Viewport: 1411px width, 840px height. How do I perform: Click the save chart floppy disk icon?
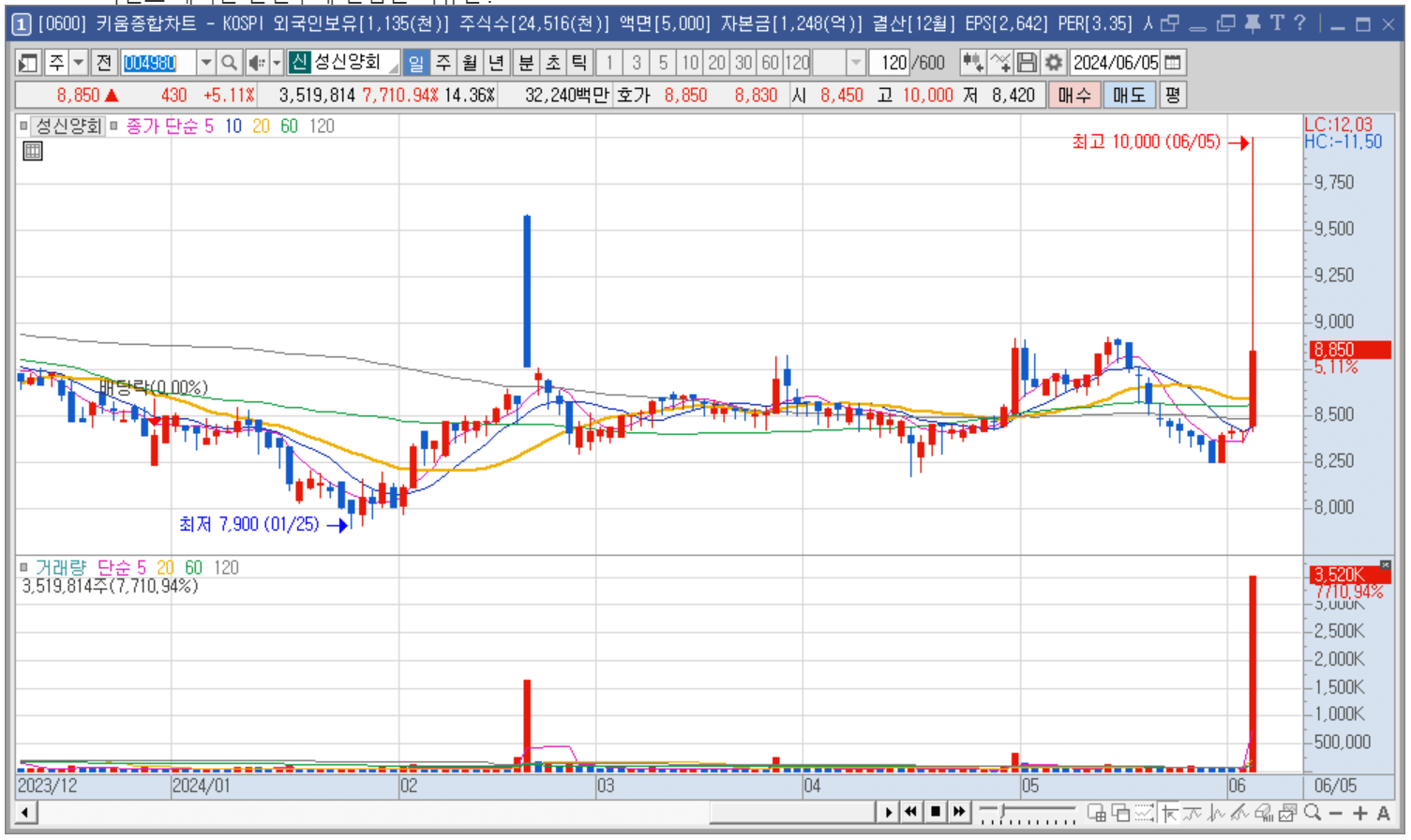(1027, 63)
